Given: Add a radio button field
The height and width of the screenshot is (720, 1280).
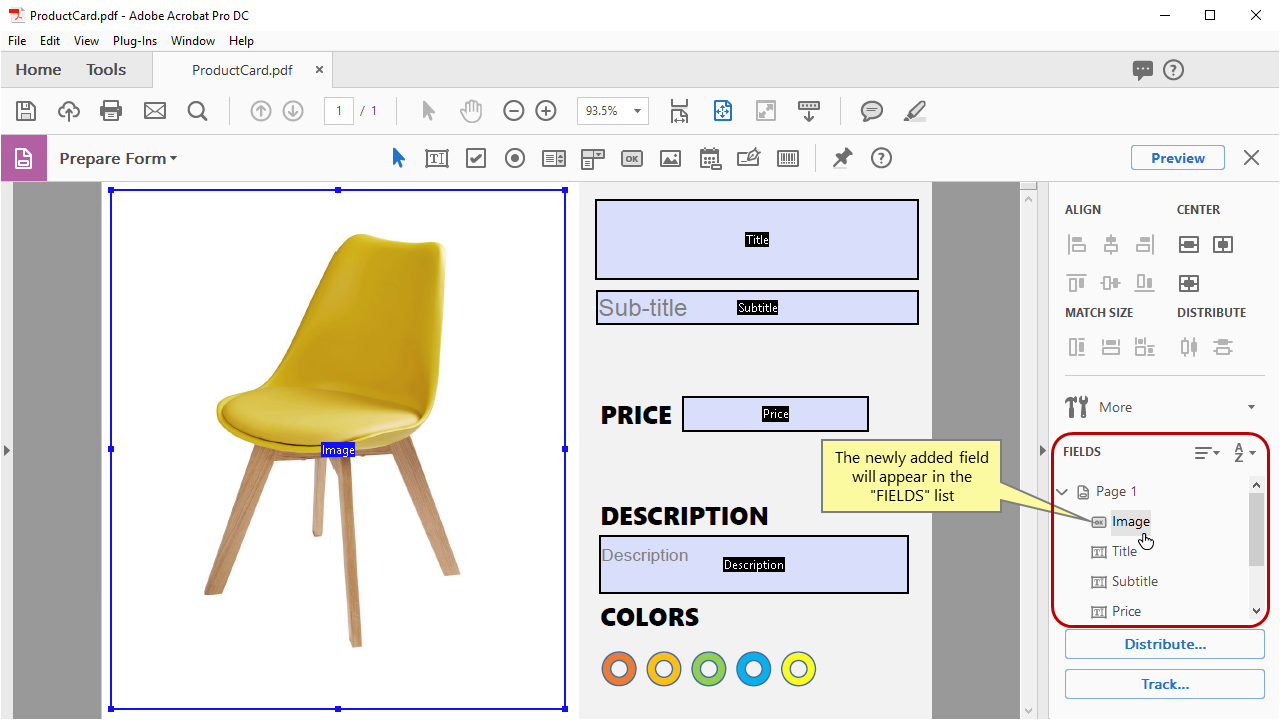Looking at the screenshot, I should tap(515, 158).
